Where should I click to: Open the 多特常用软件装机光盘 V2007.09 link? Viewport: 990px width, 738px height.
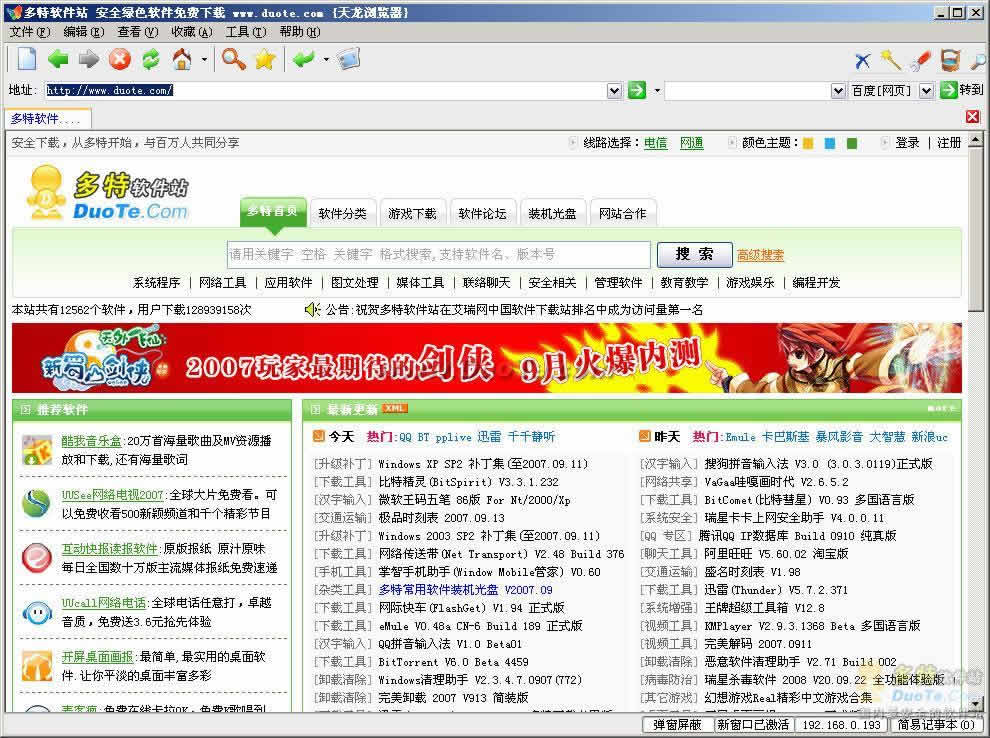click(466, 590)
